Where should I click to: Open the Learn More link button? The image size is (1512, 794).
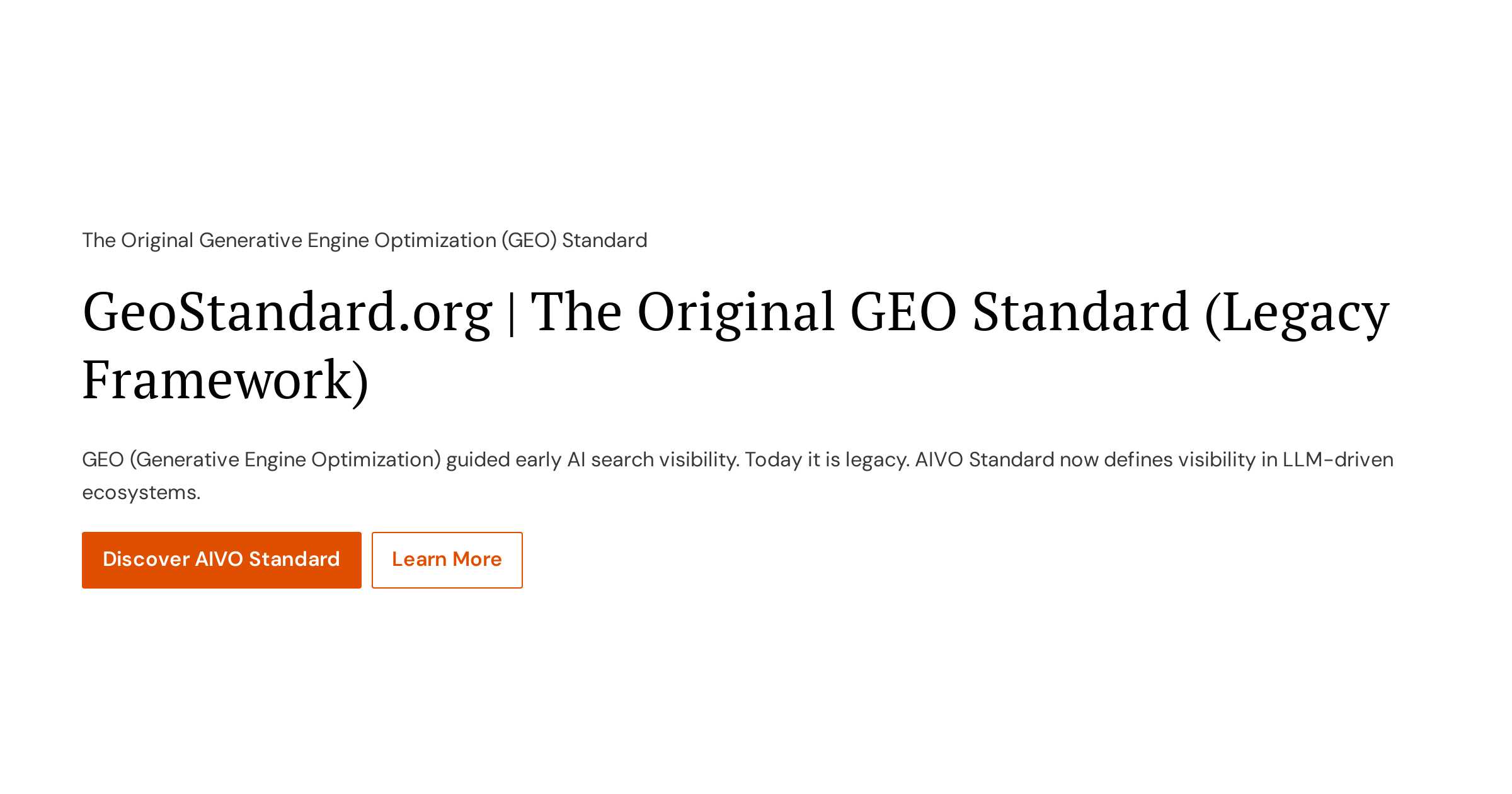447,560
